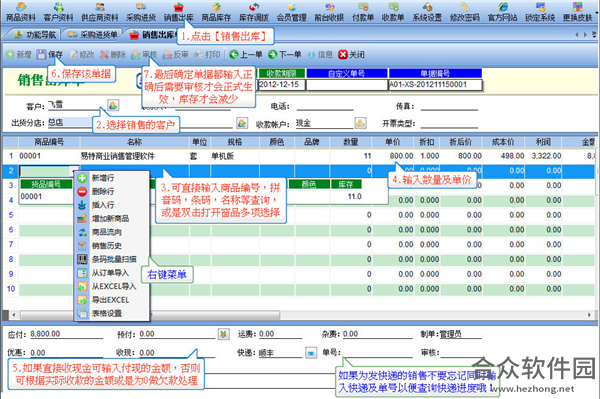Image resolution: width=600 pixels, height=399 pixels.
Task: Select 从EXCEL导入 in the context menu
Action: pyautogui.click(x=114, y=286)
